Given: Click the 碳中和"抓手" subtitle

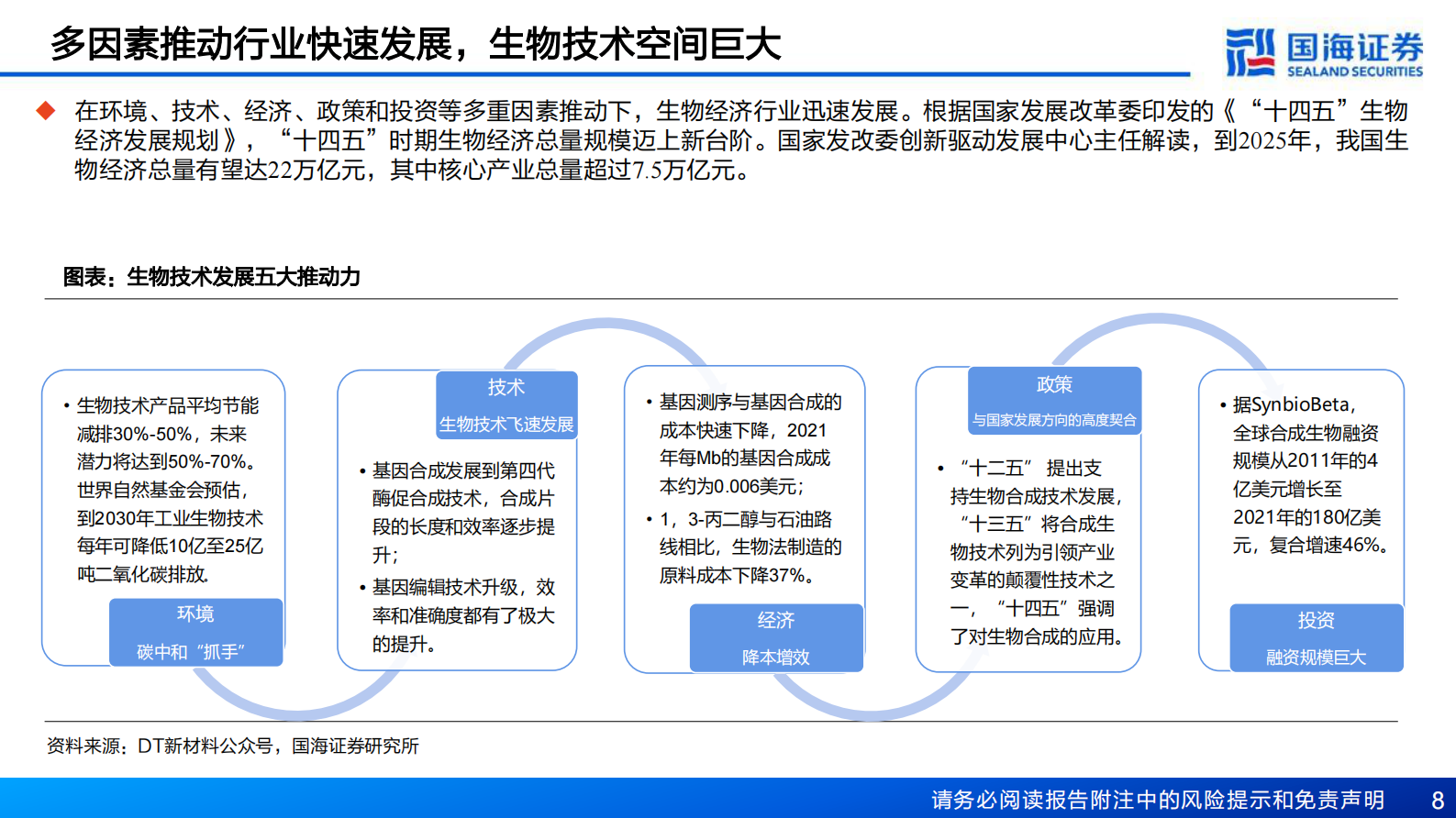Looking at the screenshot, I should pos(191,652).
